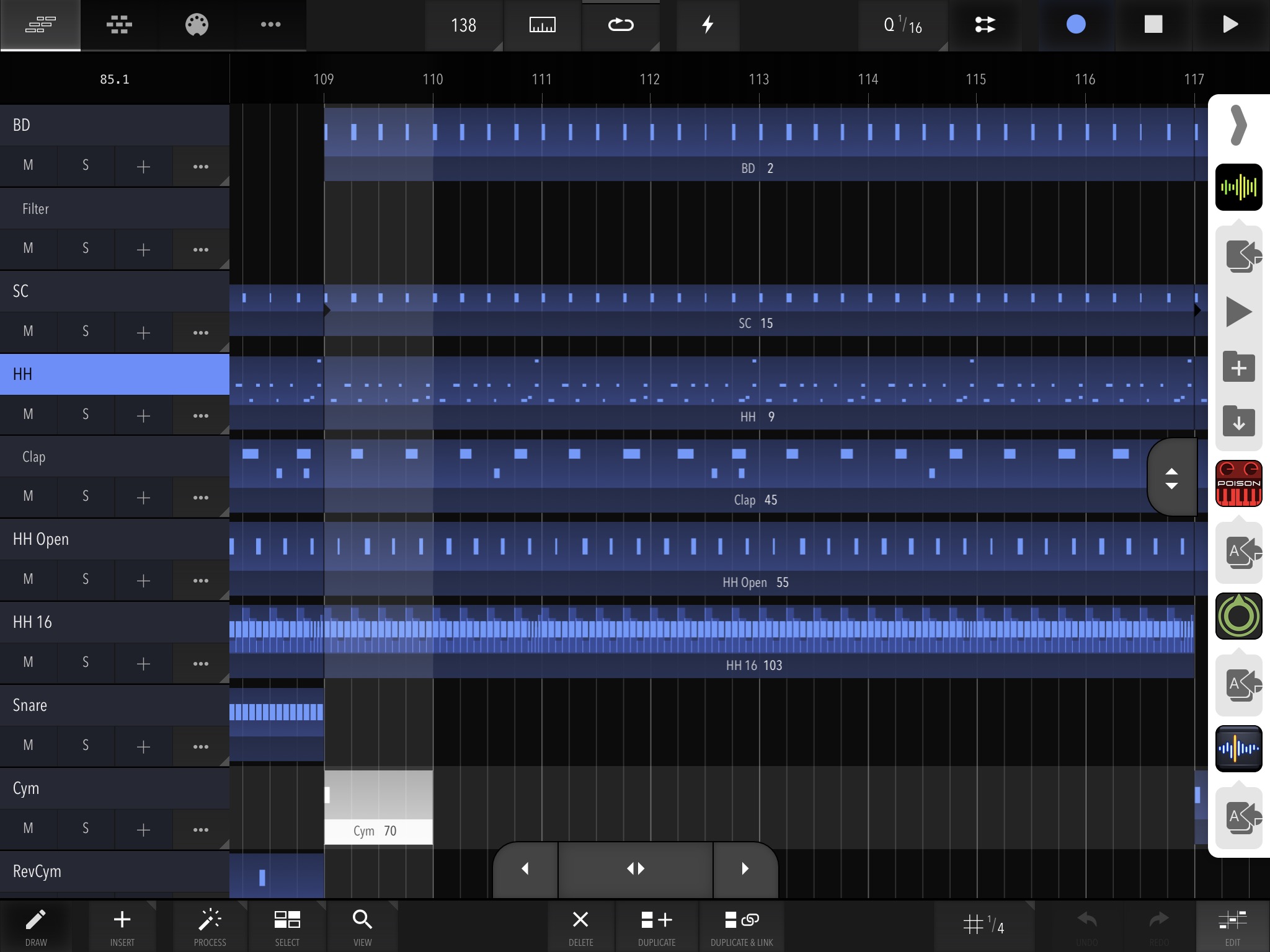Tap the lightning bolt trigger icon

pos(708,25)
